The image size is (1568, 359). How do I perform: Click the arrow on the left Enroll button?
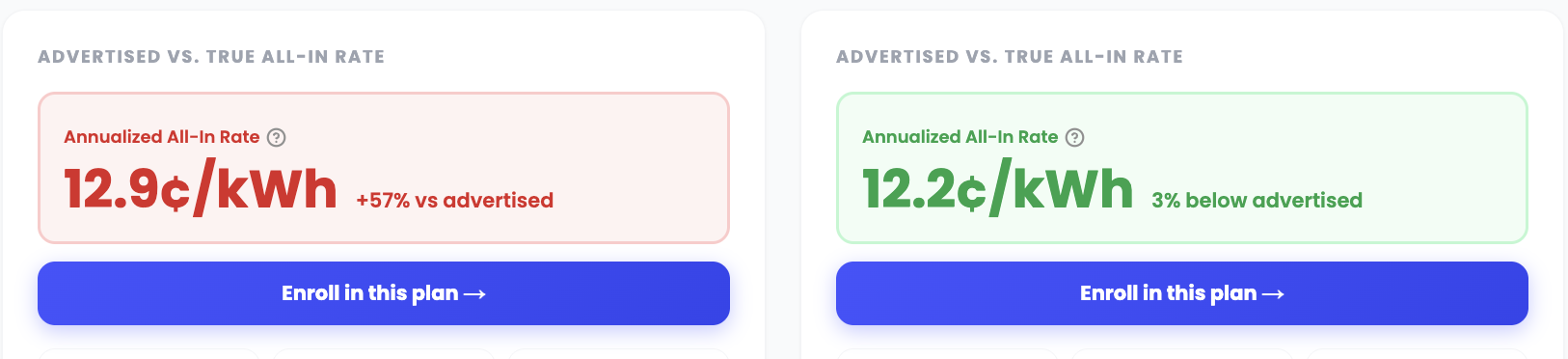coord(474,293)
